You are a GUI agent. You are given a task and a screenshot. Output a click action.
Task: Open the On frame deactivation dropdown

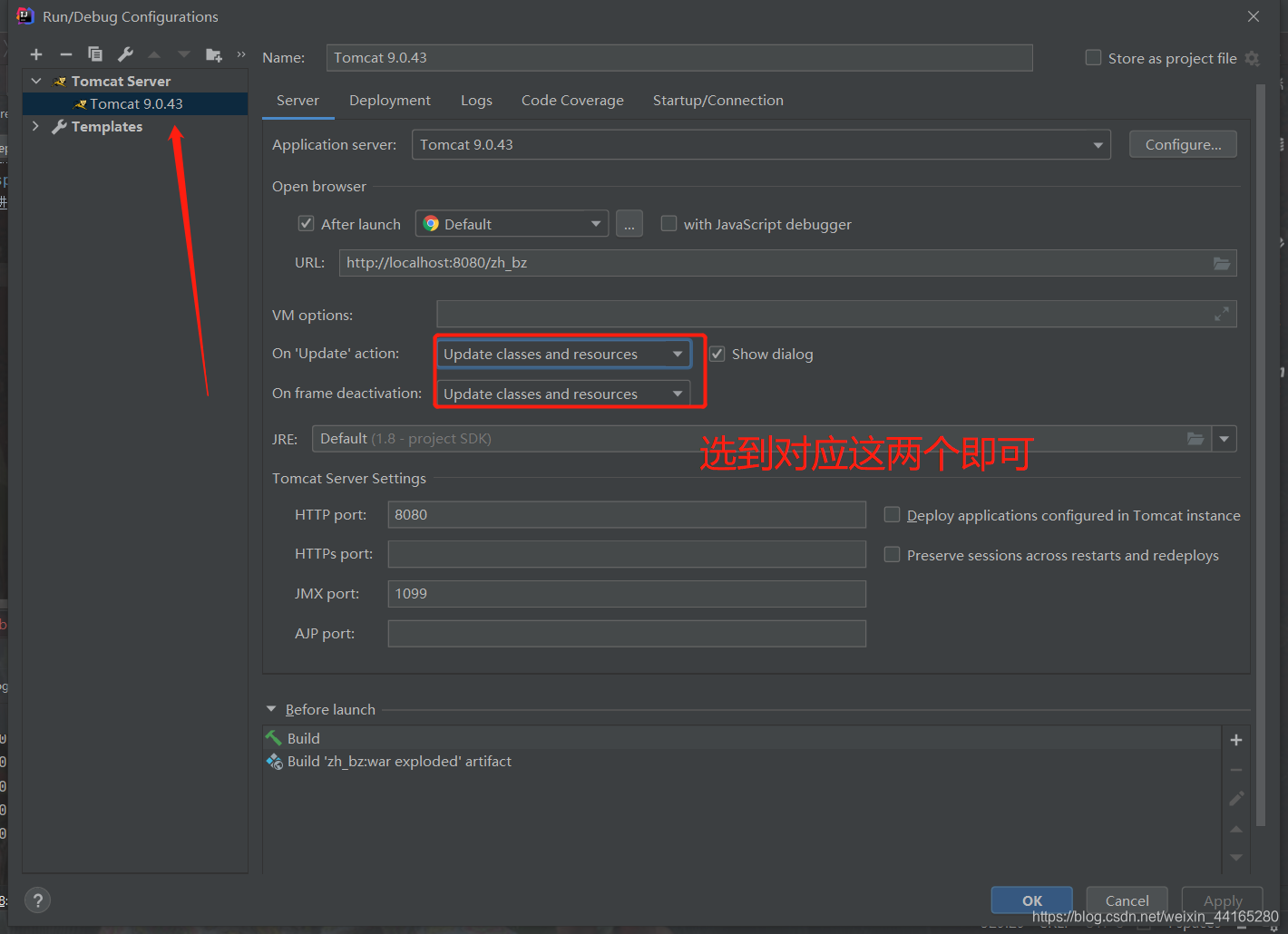coord(563,394)
